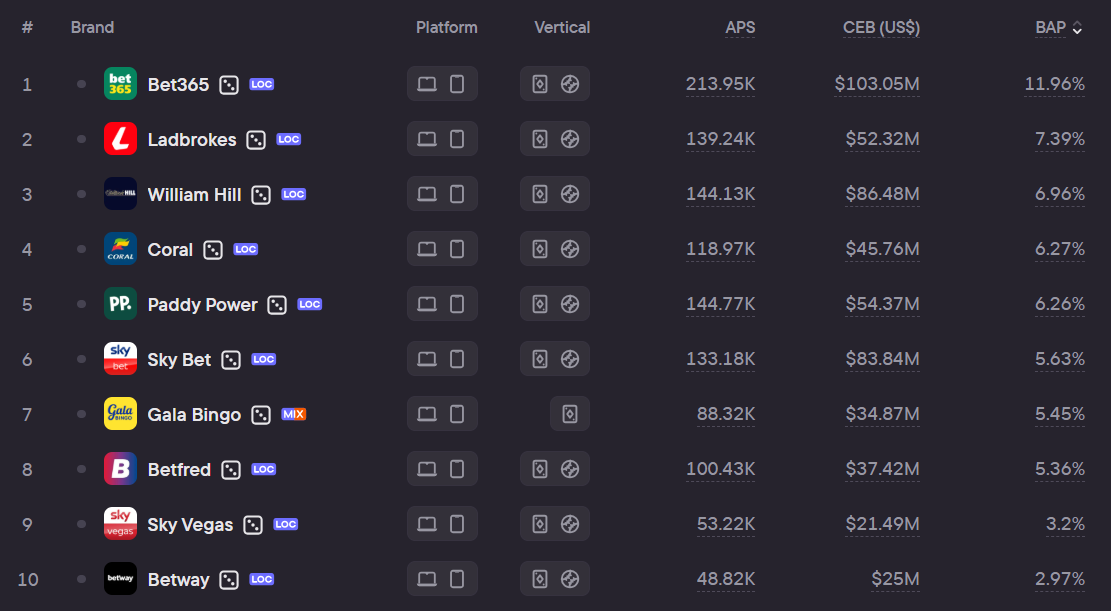Viewport: 1111px width, 611px height.
Task: Click the Sky Vegas logo
Action: 120,523
